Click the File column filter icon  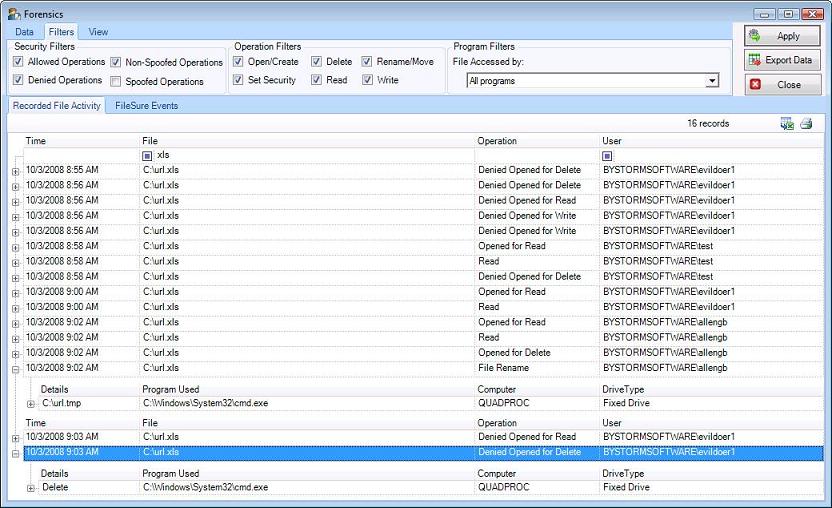pyautogui.click(x=147, y=156)
